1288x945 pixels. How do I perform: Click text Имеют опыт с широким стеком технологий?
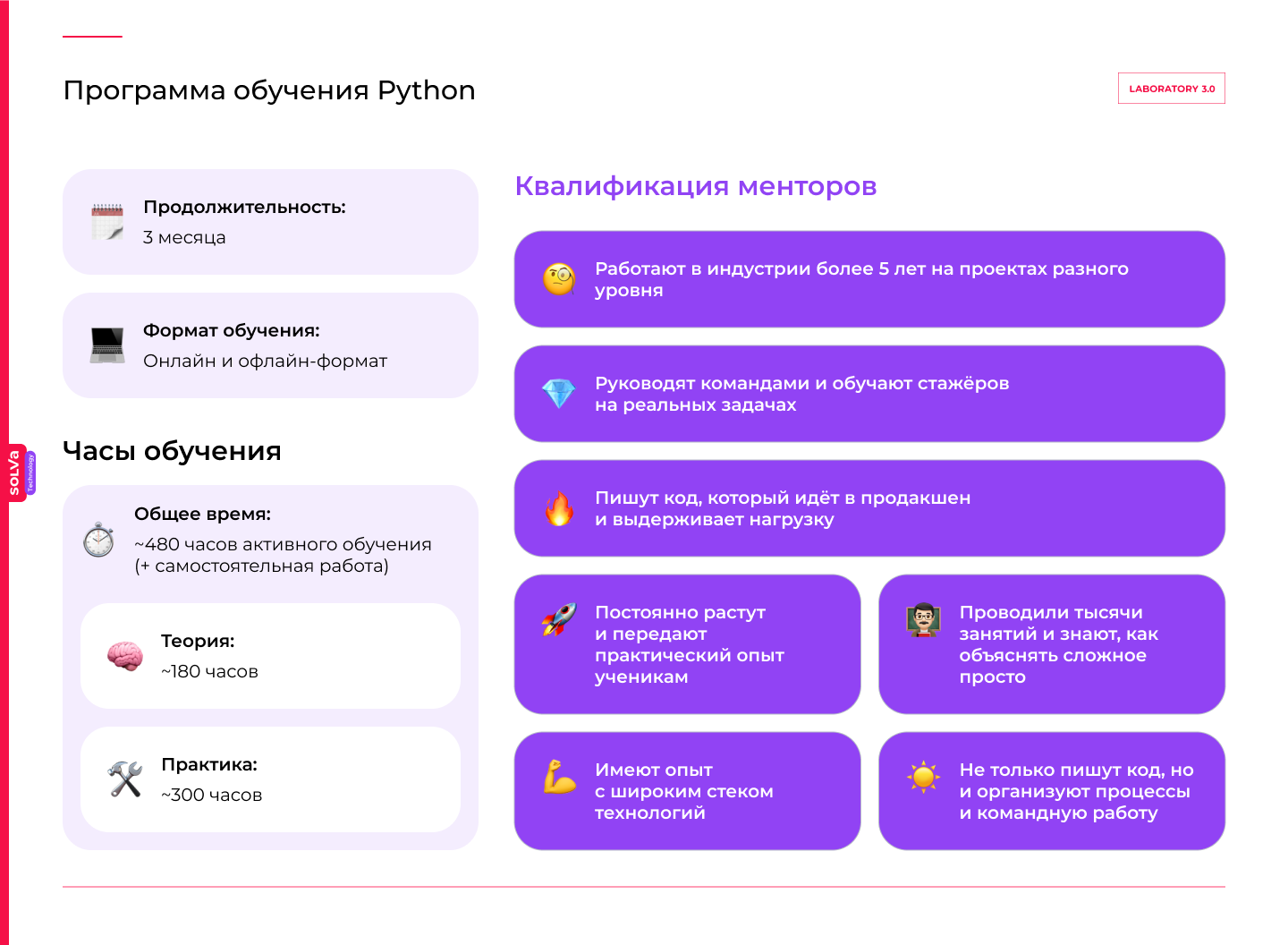[683, 791]
